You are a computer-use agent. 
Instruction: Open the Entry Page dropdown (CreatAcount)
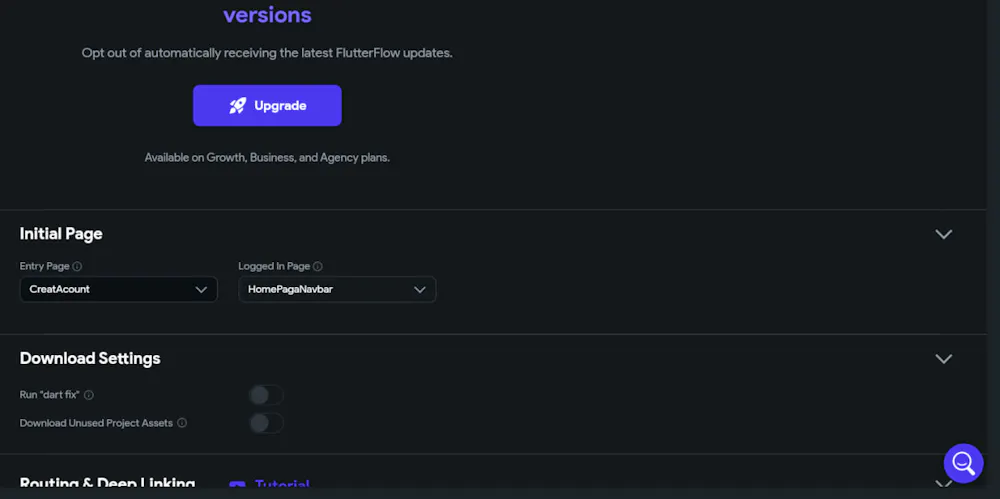[x=118, y=290]
